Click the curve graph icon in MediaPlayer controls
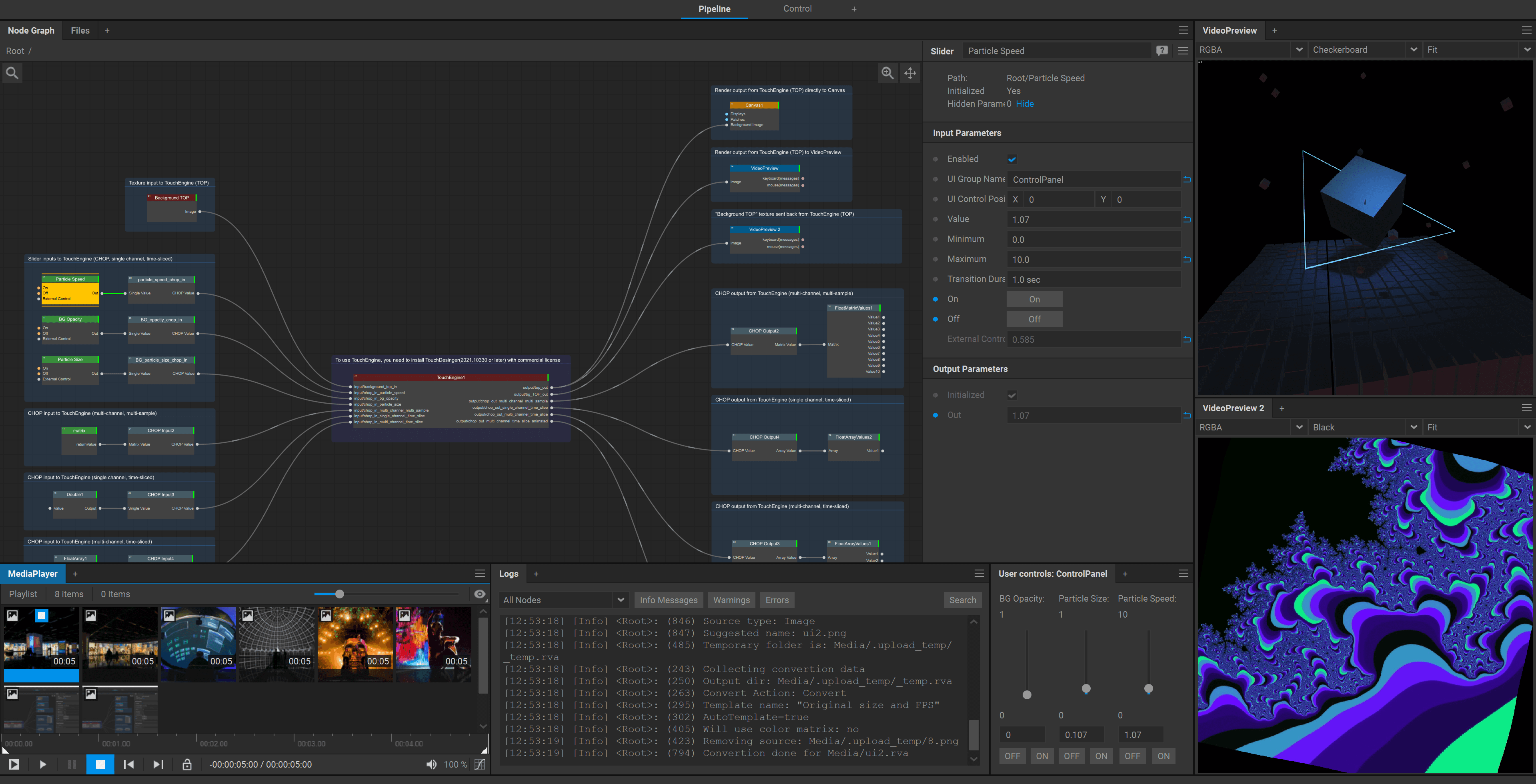 479,764
